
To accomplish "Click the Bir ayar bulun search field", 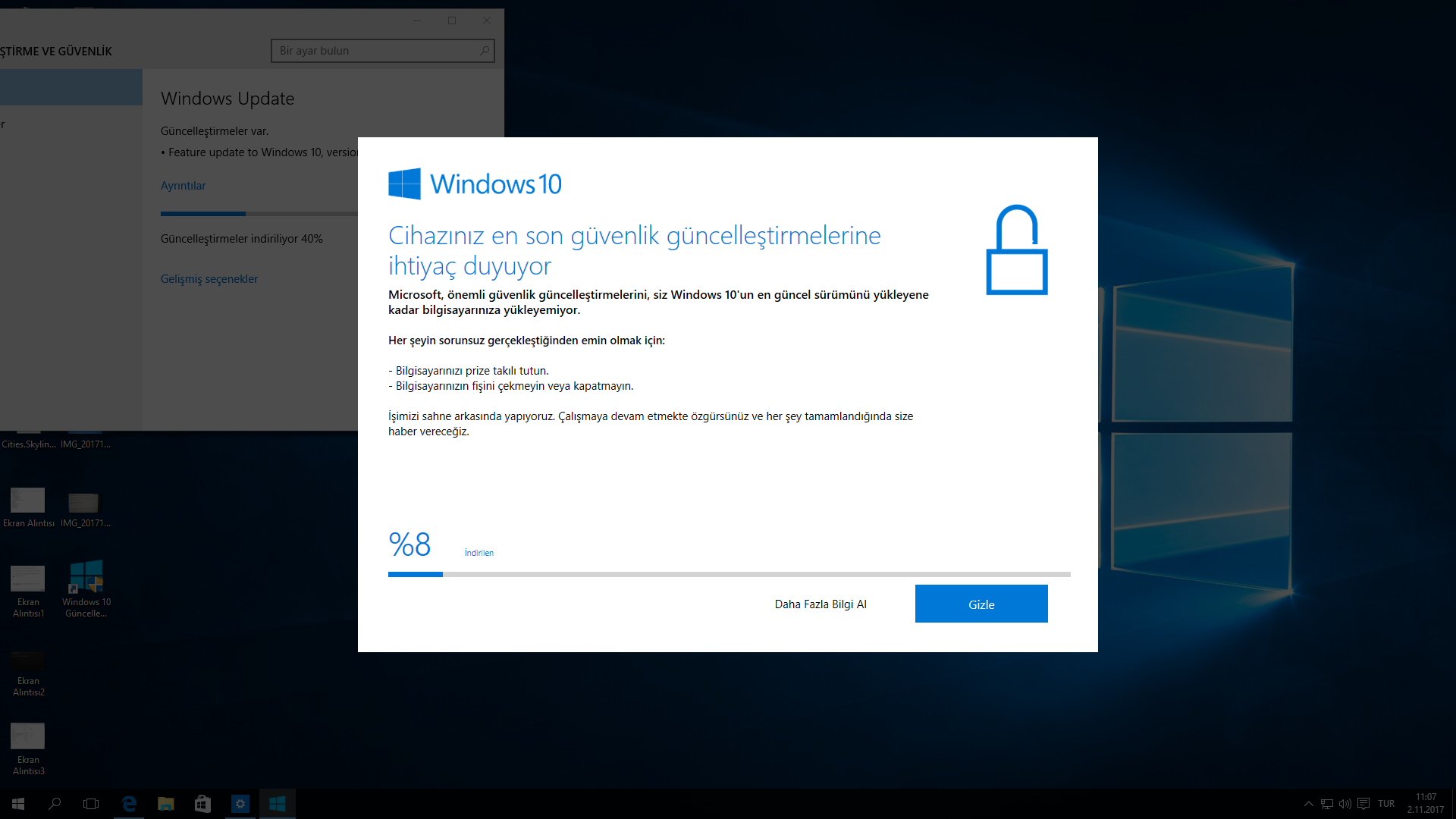I will 383,51.
